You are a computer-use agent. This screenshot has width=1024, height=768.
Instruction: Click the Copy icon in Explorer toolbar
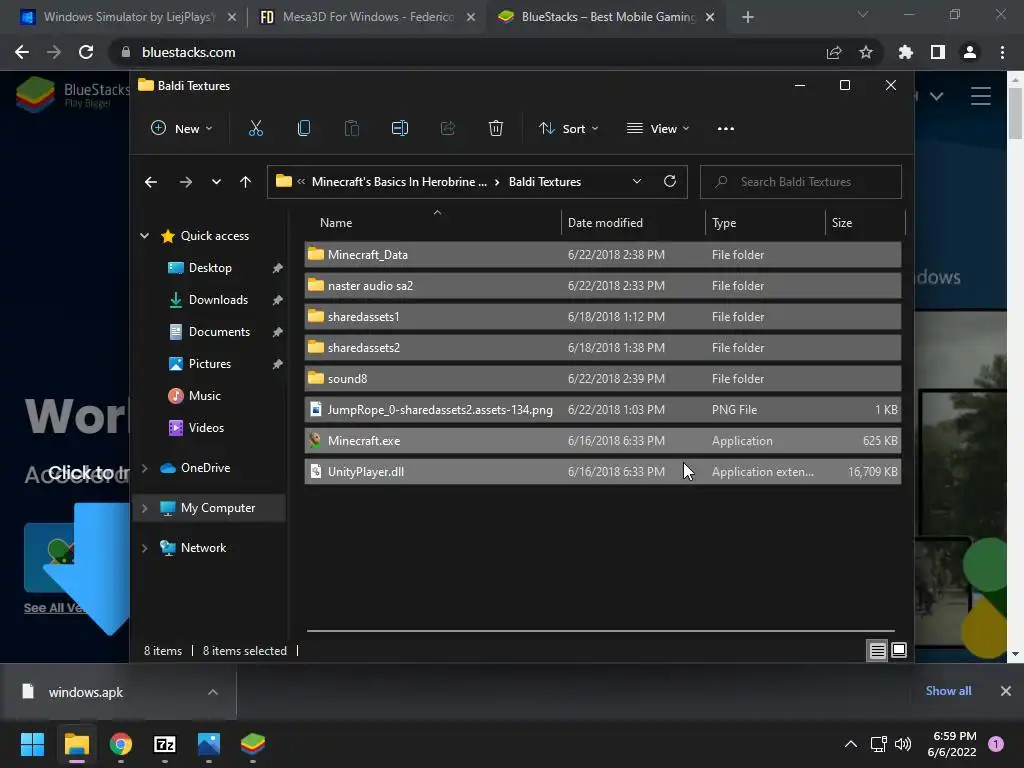click(x=304, y=129)
